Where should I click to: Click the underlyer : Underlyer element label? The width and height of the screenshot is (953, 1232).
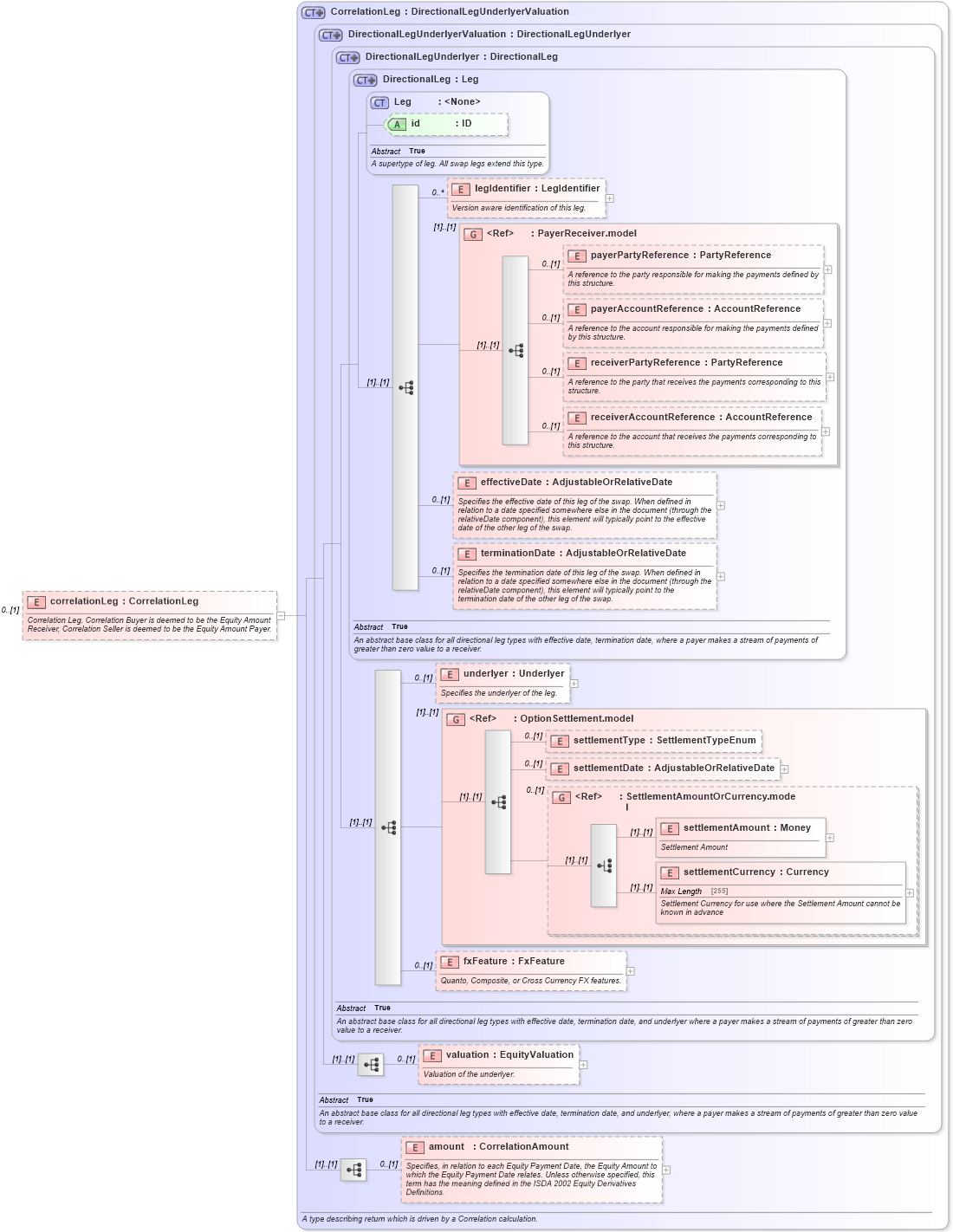pos(514,673)
